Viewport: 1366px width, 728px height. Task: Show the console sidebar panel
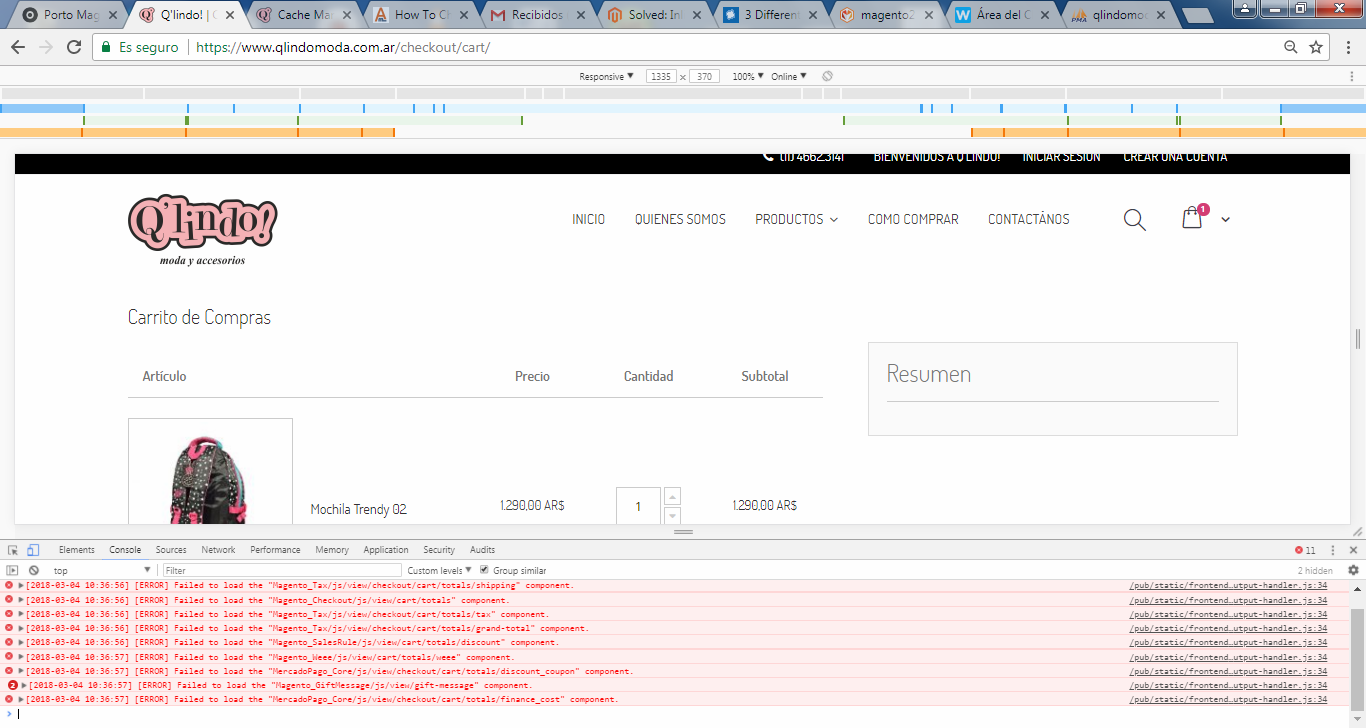pos(11,569)
